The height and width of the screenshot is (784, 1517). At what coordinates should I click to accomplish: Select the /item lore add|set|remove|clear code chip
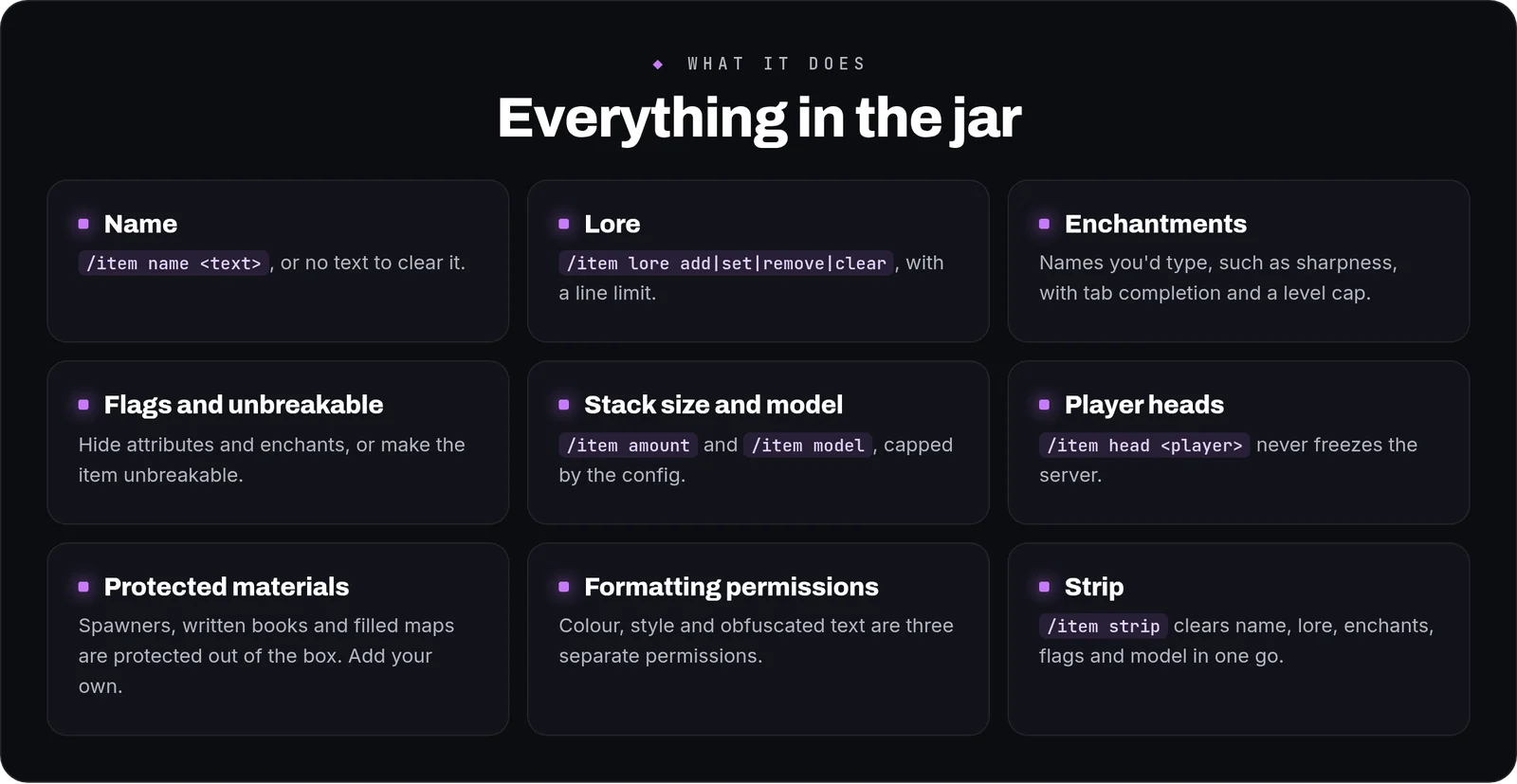pos(726,264)
